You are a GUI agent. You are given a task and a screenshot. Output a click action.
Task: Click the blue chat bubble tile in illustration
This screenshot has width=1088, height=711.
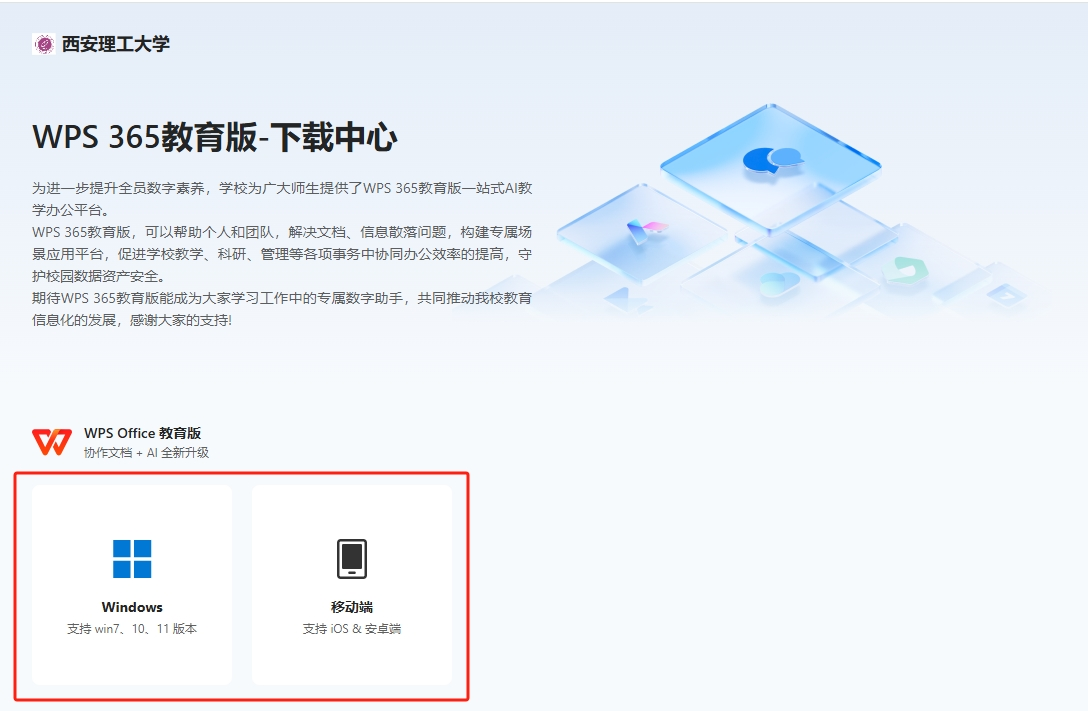[772, 160]
